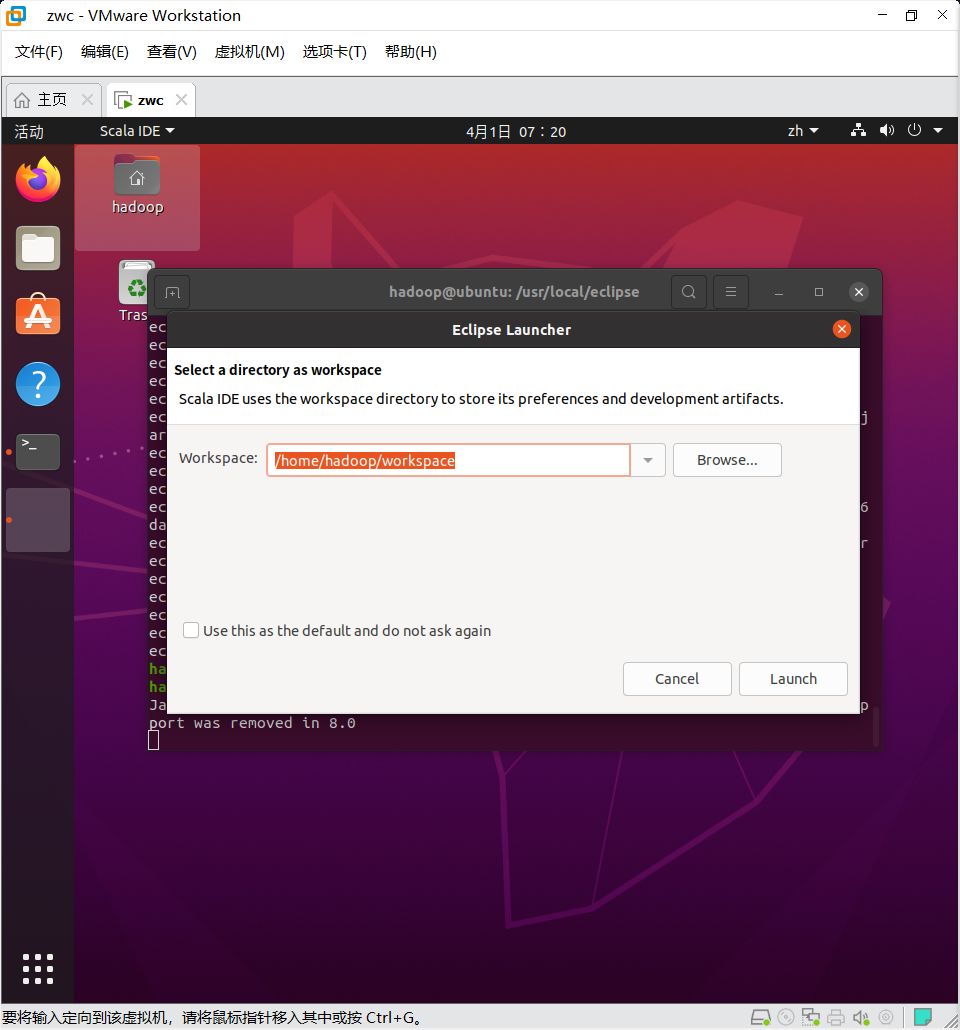
Task: Show applications grid in dock
Action: [x=38, y=969]
